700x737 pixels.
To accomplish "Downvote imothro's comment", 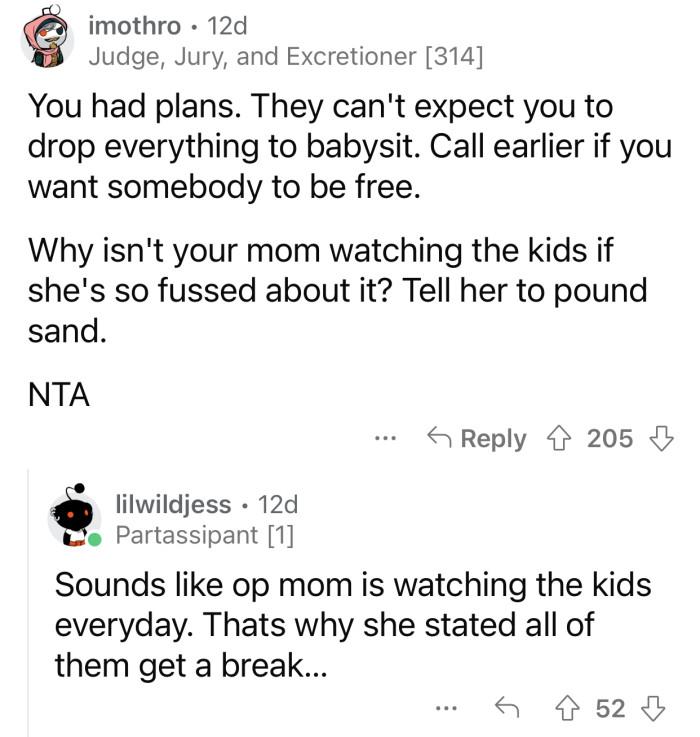I will [660, 439].
